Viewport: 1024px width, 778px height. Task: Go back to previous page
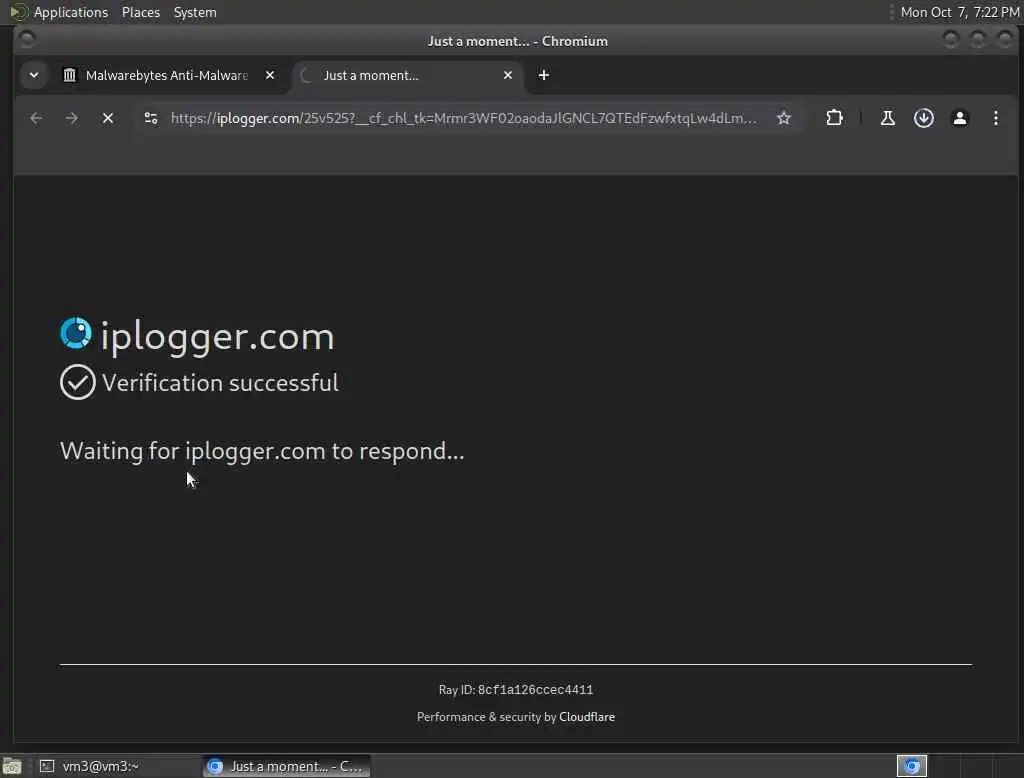coord(36,118)
